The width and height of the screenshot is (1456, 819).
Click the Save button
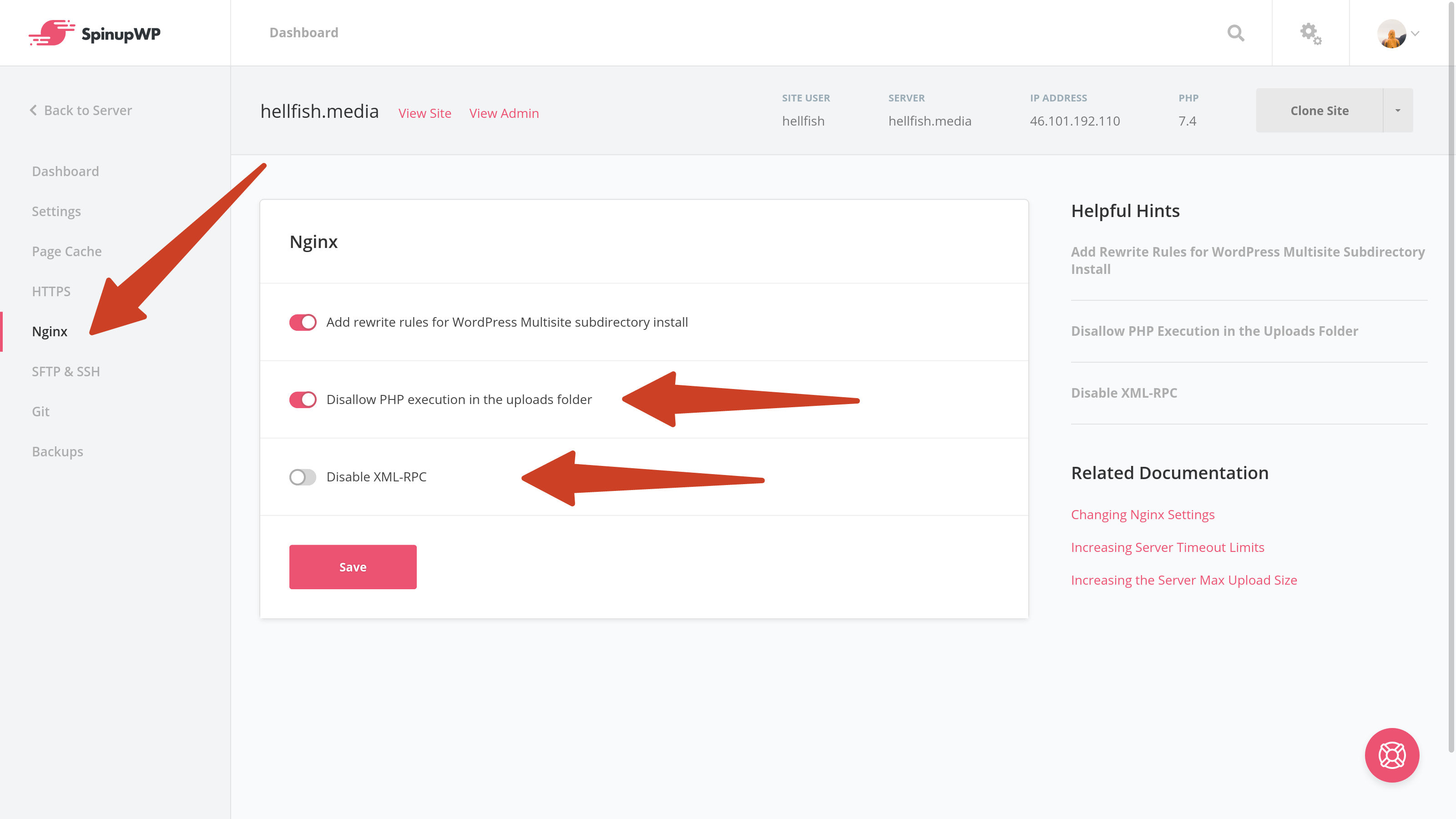click(x=353, y=567)
